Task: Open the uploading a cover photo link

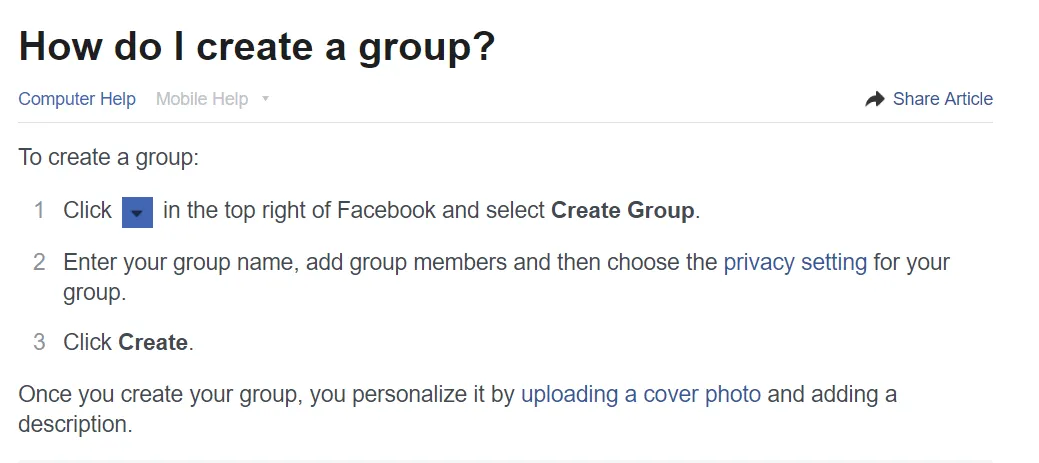Action: 641,394
